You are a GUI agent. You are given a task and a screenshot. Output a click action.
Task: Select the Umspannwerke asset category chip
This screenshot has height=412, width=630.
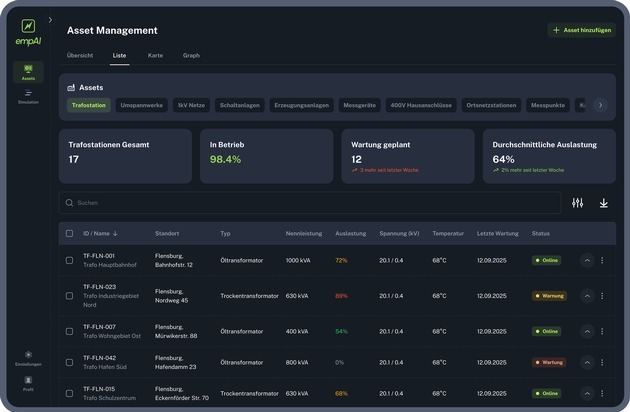141,104
